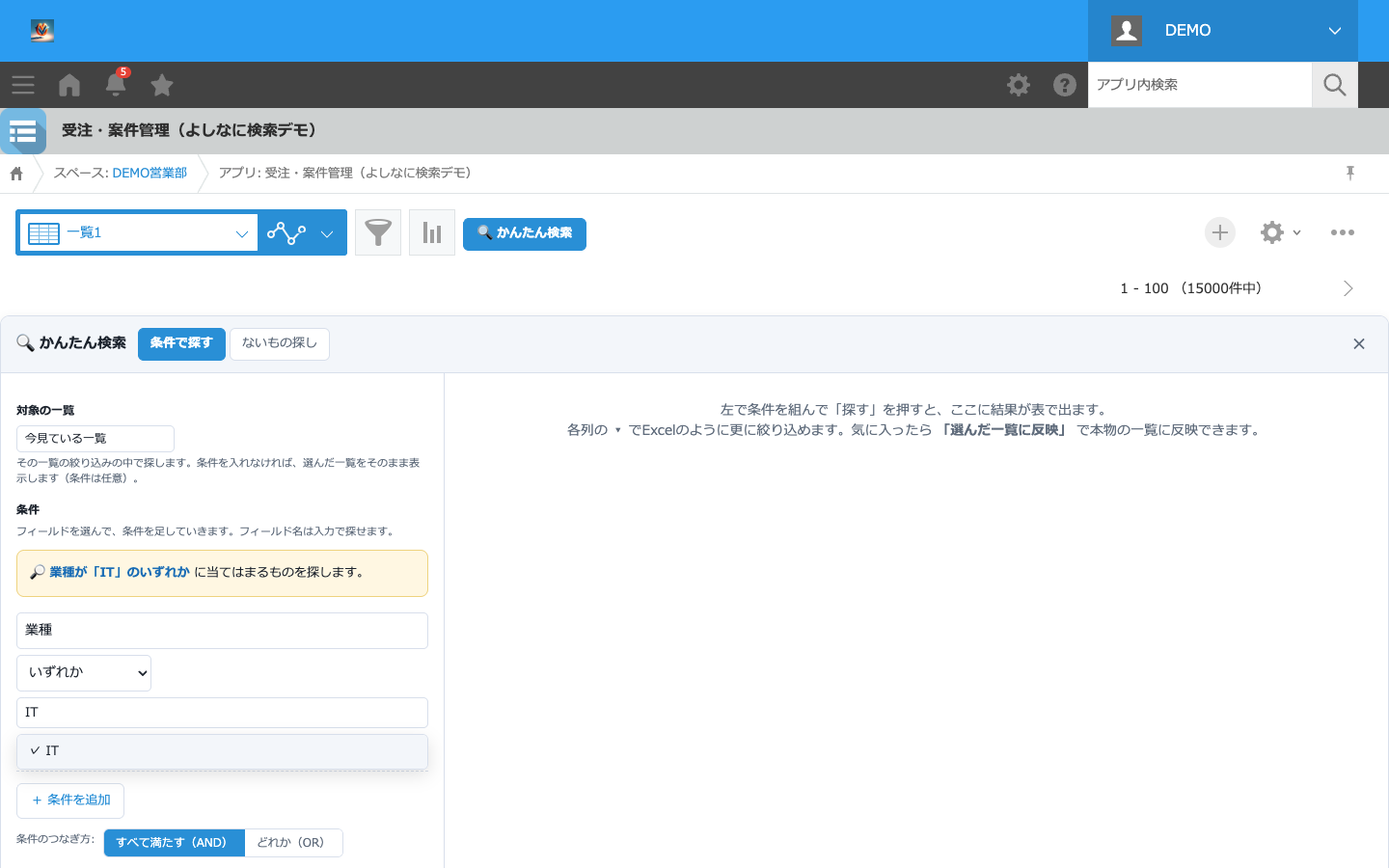Click the company logo in header
Image resolution: width=1389 pixels, height=868 pixels.
coord(41,31)
